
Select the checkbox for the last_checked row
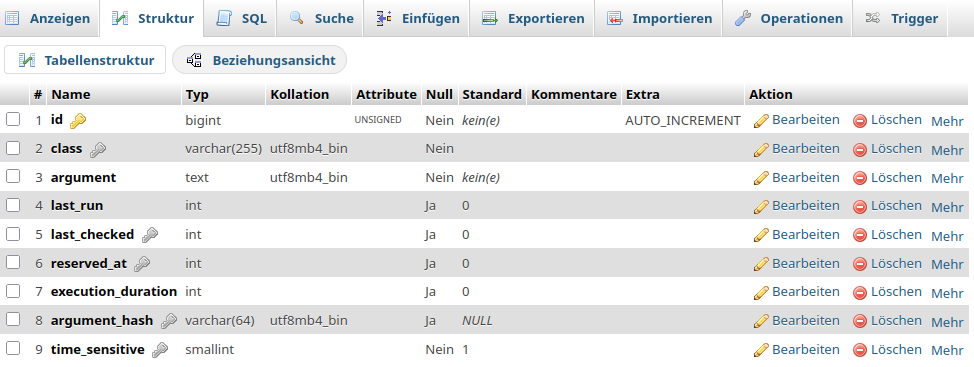point(13,234)
